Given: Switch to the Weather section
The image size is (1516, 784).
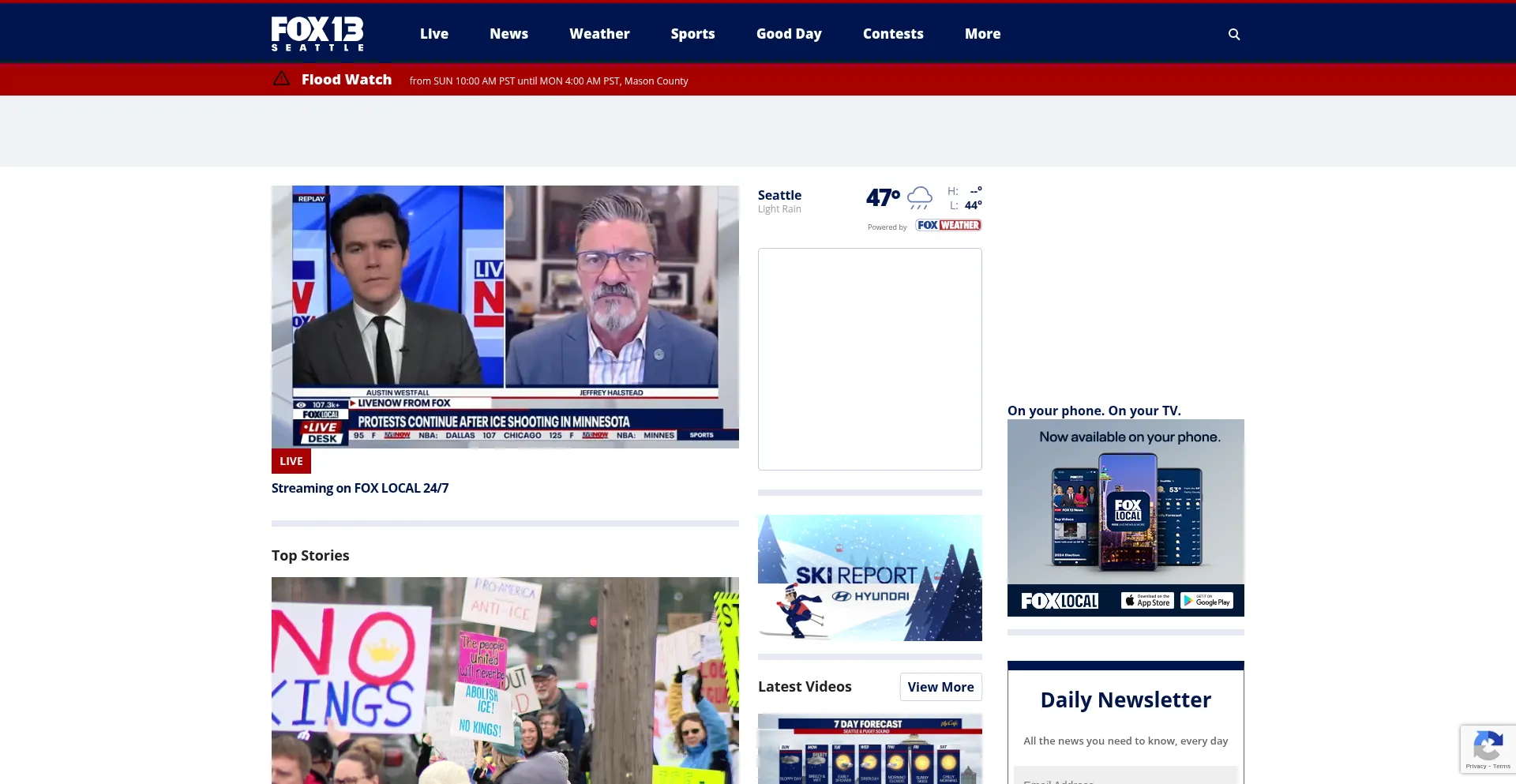Looking at the screenshot, I should coord(599,33).
